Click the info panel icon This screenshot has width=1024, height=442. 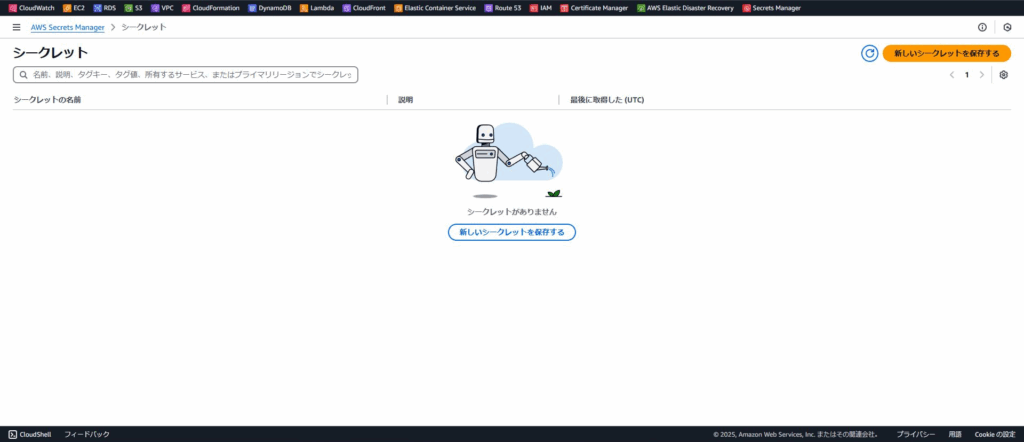pos(982,27)
